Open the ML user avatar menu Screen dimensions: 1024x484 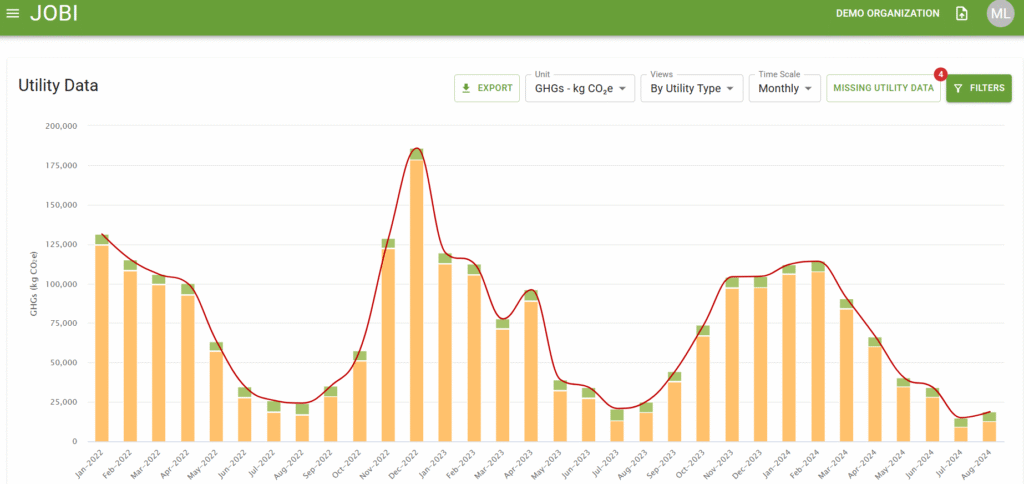1000,14
